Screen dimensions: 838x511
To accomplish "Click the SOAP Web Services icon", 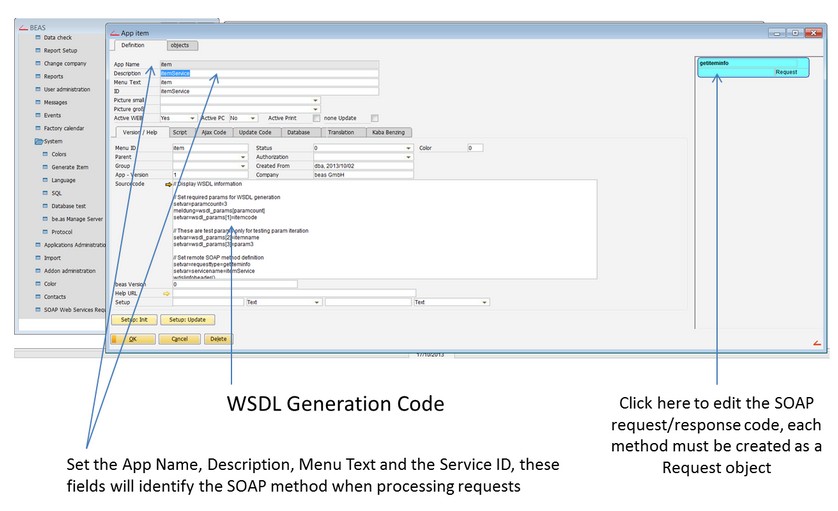I will (38, 309).
